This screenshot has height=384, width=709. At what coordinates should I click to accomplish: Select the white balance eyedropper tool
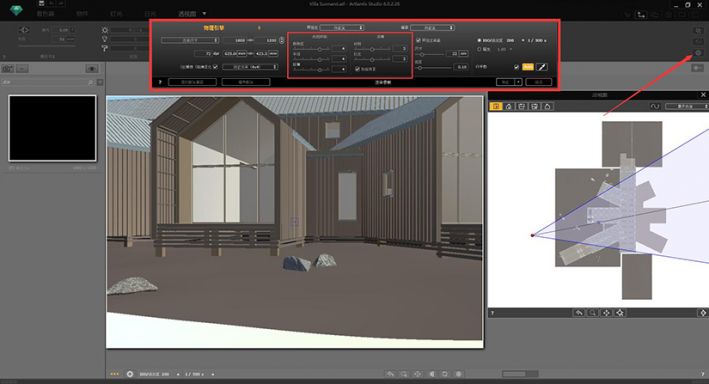pyautogui.click(x=542, y=67)
